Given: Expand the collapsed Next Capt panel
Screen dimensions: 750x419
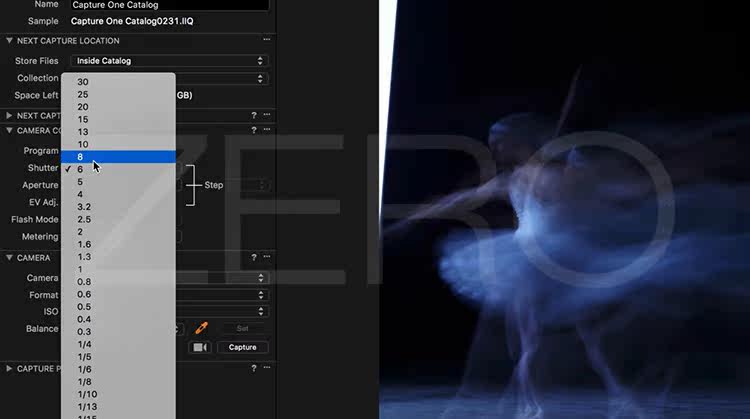Looking at the screenshot, I should tap(9, 115).
